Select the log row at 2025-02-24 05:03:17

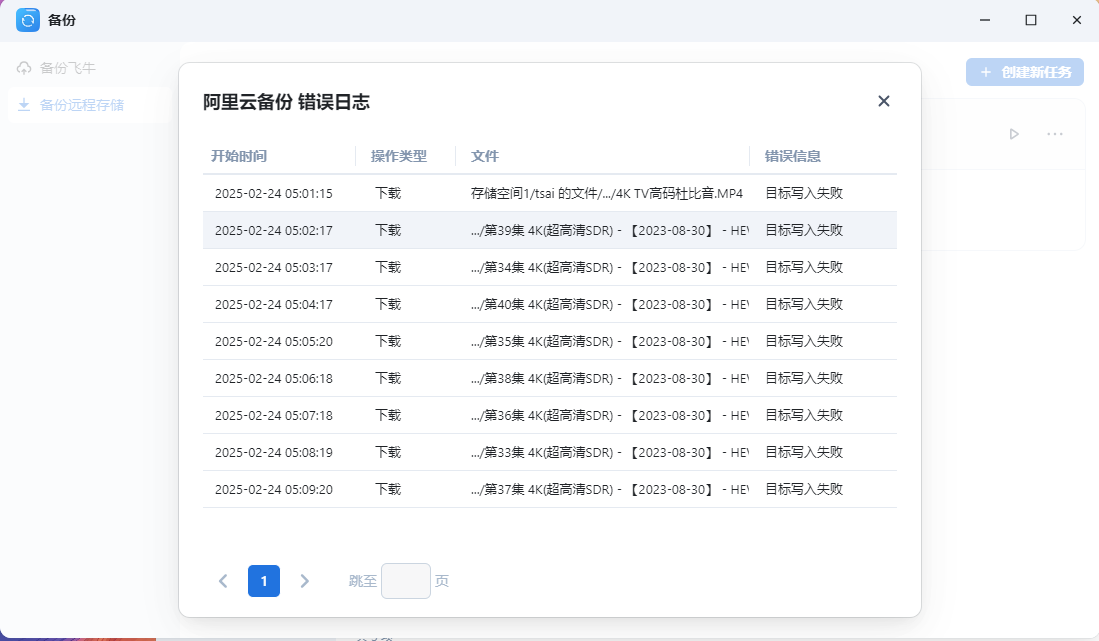tap(550, 268)
